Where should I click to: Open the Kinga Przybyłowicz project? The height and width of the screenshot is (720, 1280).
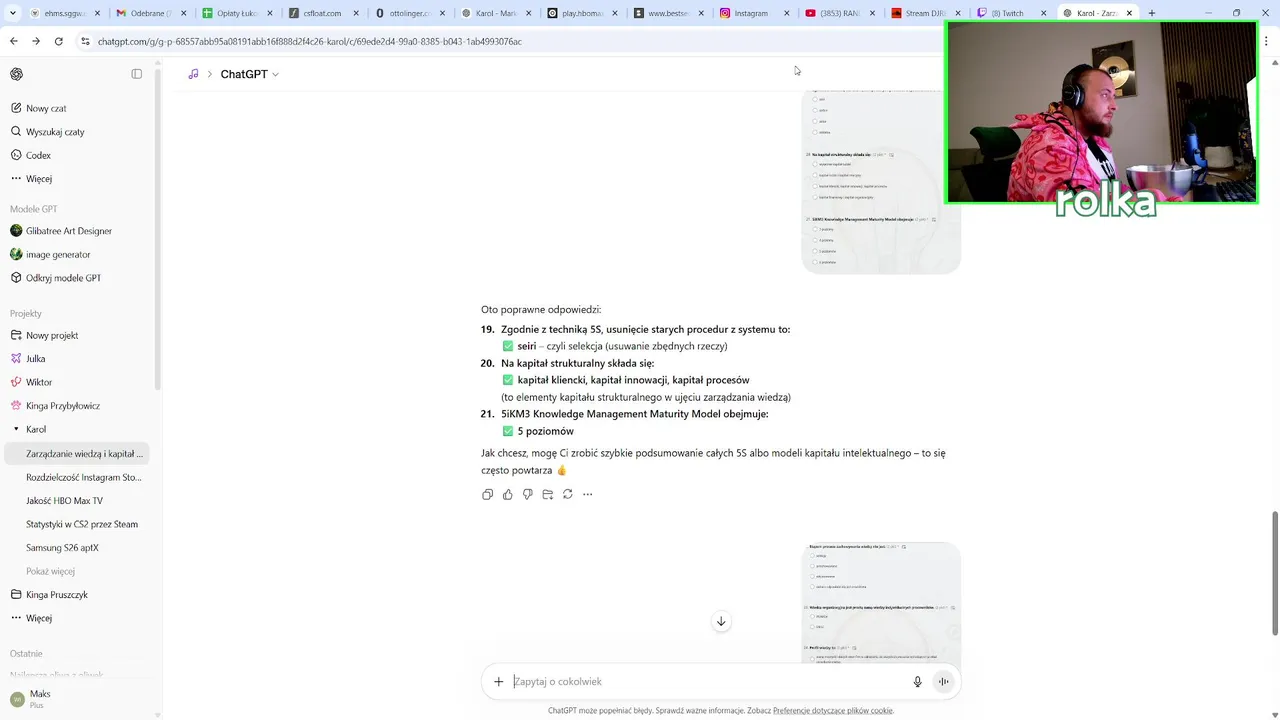(75, 406)
